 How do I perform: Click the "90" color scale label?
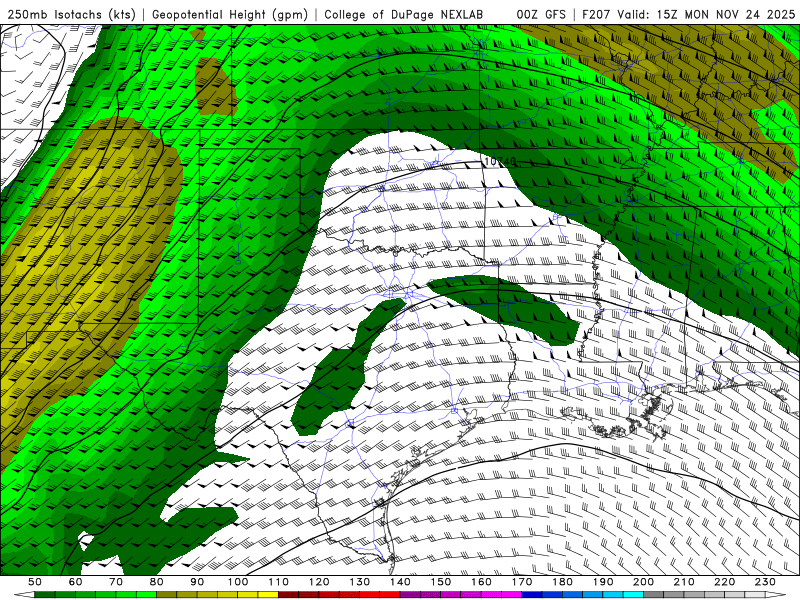click(197, 582)
